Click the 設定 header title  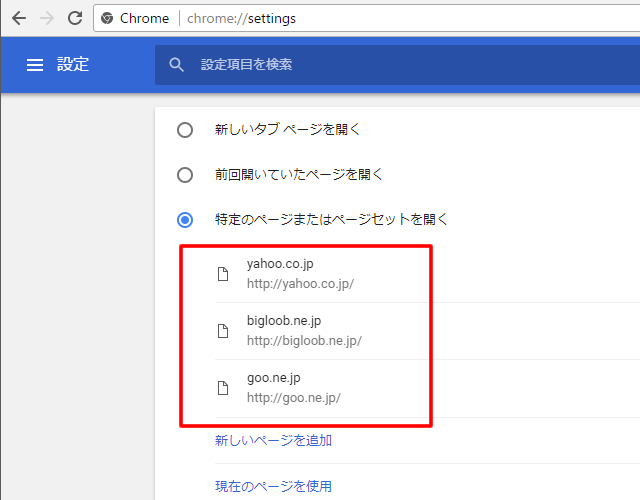pos(73,64)
